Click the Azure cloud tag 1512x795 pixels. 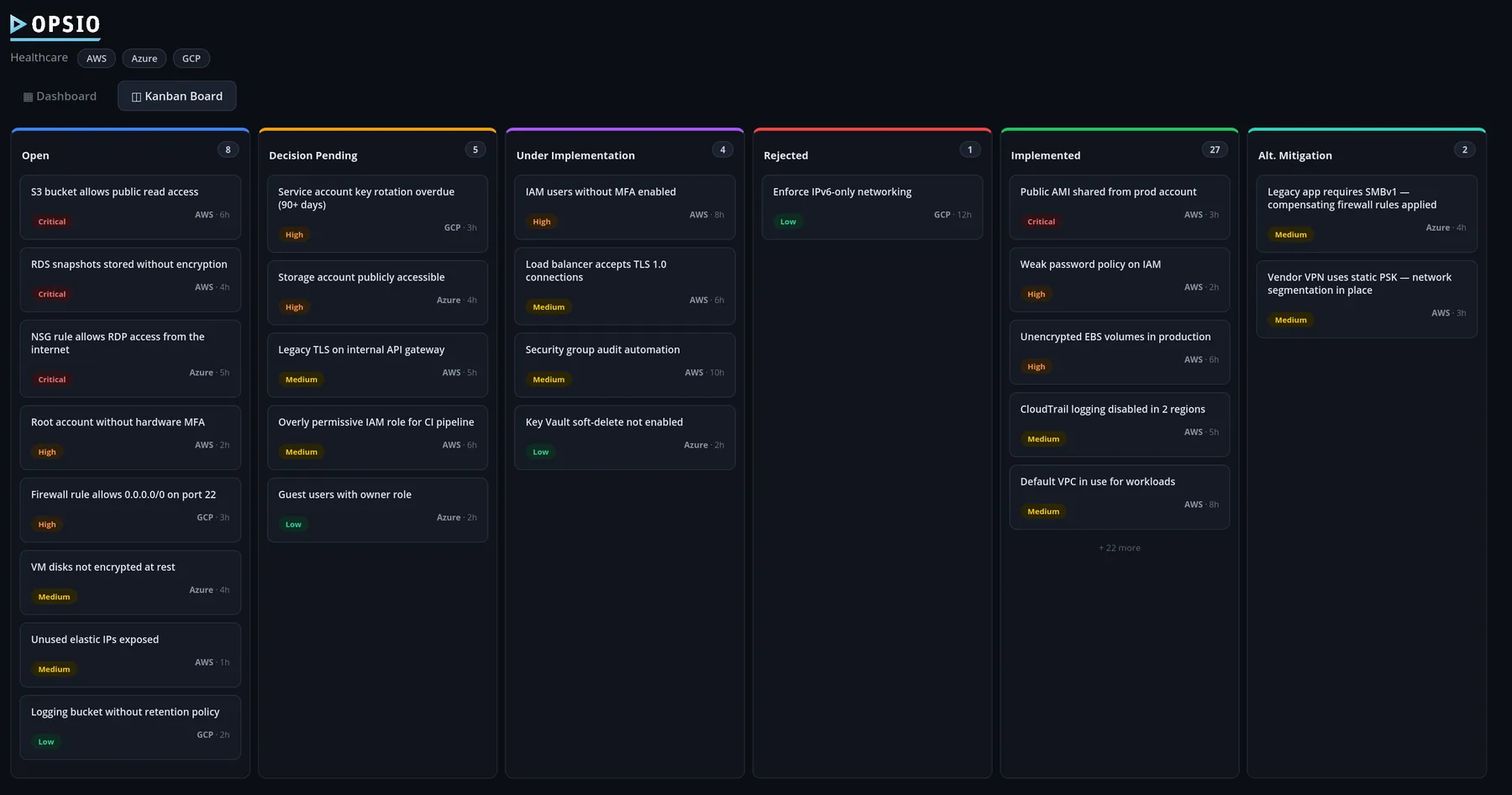(x=144, y=59)
